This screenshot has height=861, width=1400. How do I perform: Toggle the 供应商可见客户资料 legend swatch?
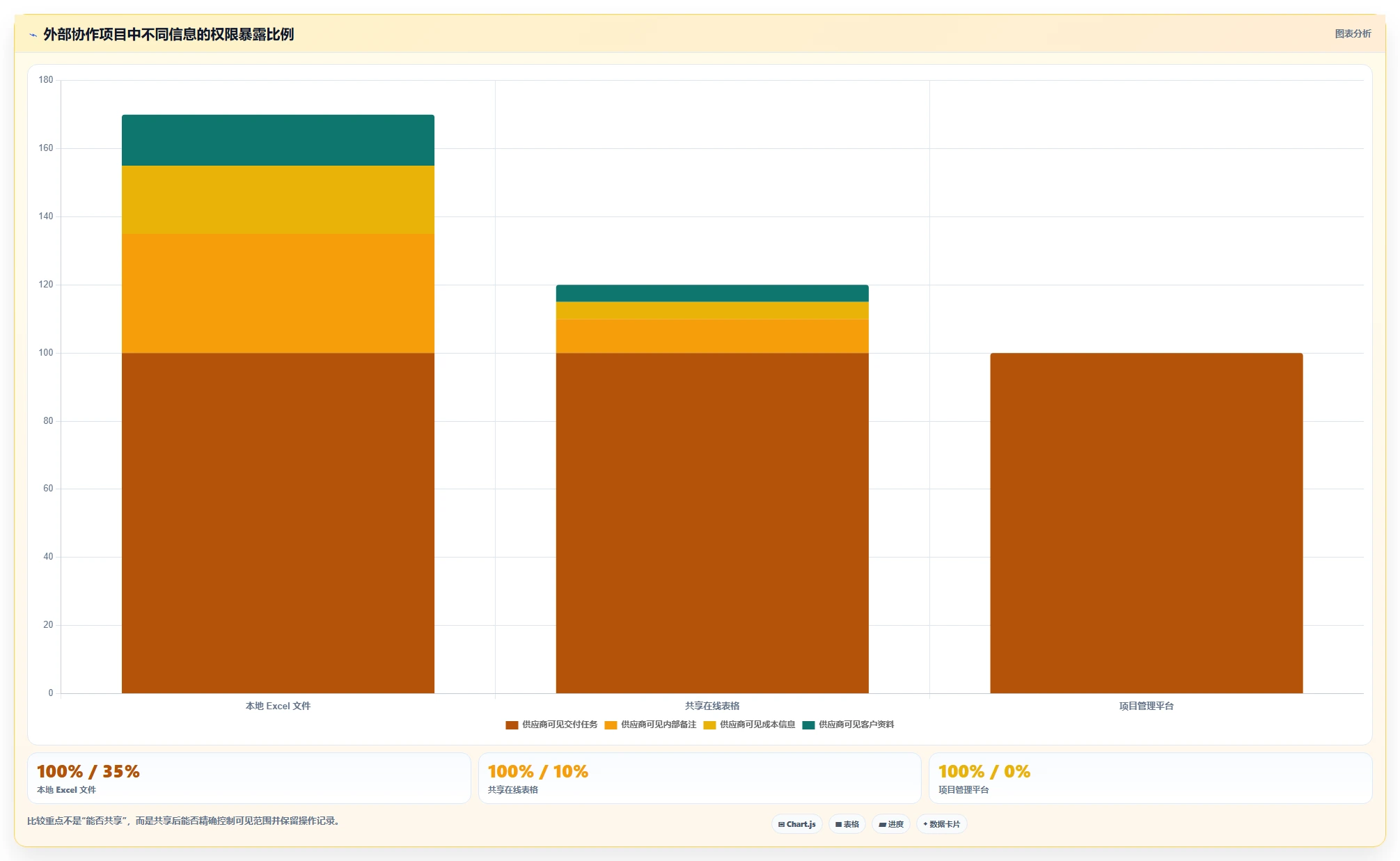coord(808,725)
